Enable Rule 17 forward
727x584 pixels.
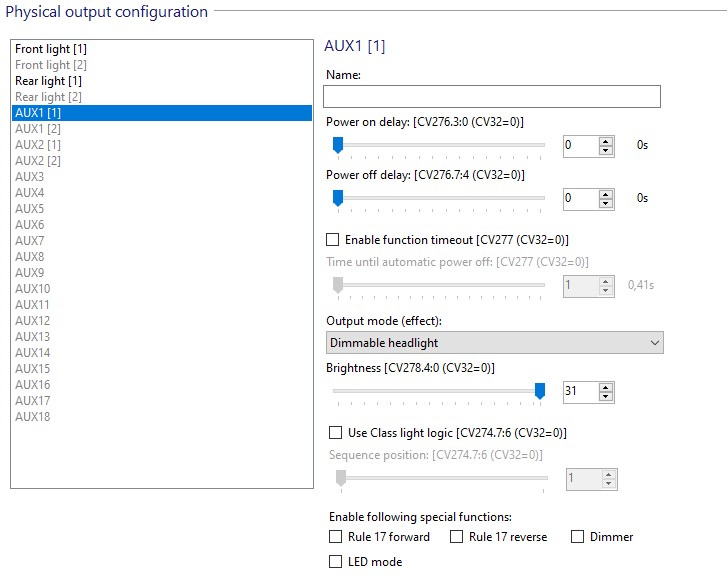(335, 537)
